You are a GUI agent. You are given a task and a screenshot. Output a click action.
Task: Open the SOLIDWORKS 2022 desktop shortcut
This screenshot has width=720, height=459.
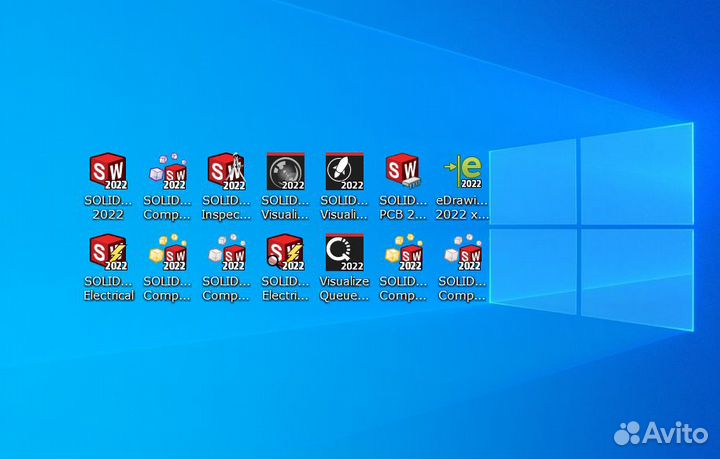pos(108,172)
